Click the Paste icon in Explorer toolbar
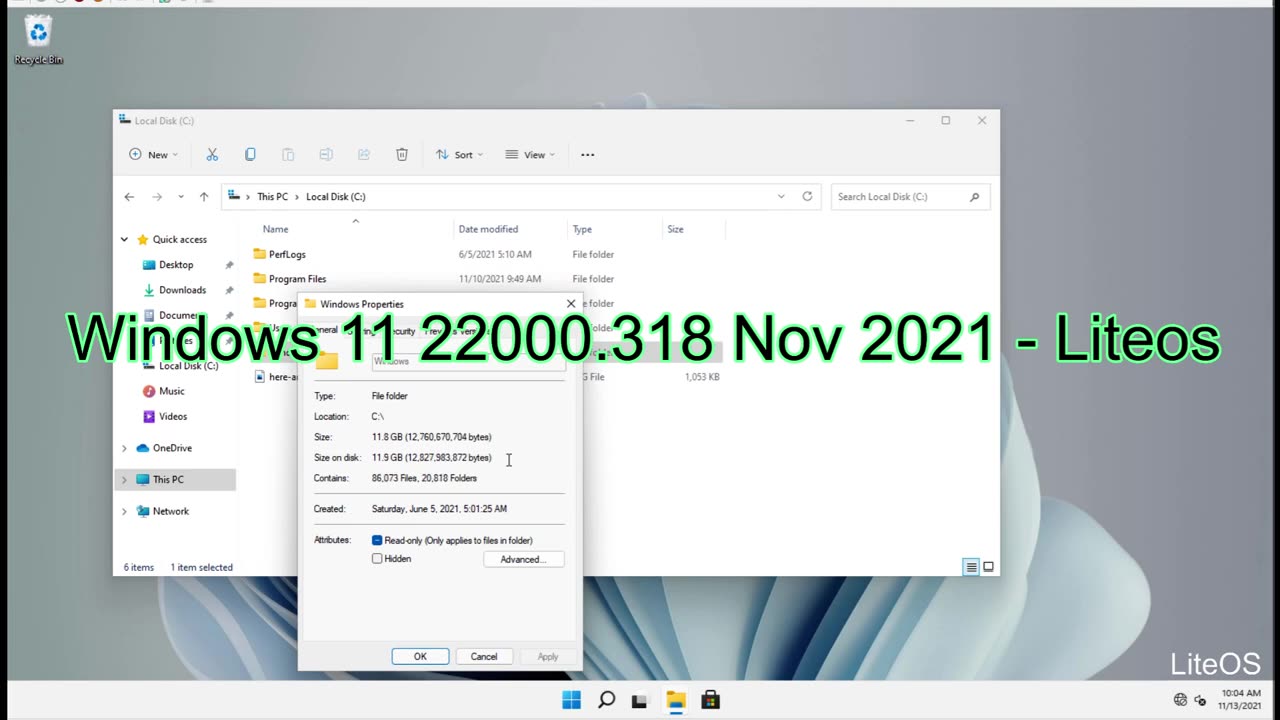1280x720 pixels. point(288,155)
